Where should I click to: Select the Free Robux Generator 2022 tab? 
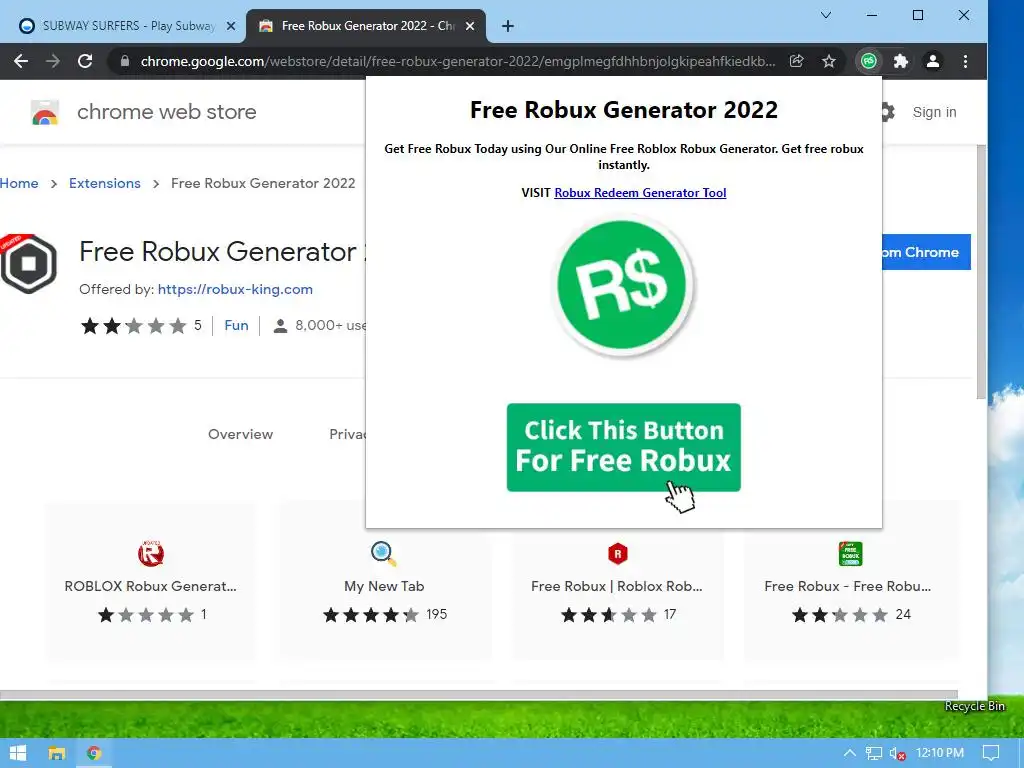point(366,26)
